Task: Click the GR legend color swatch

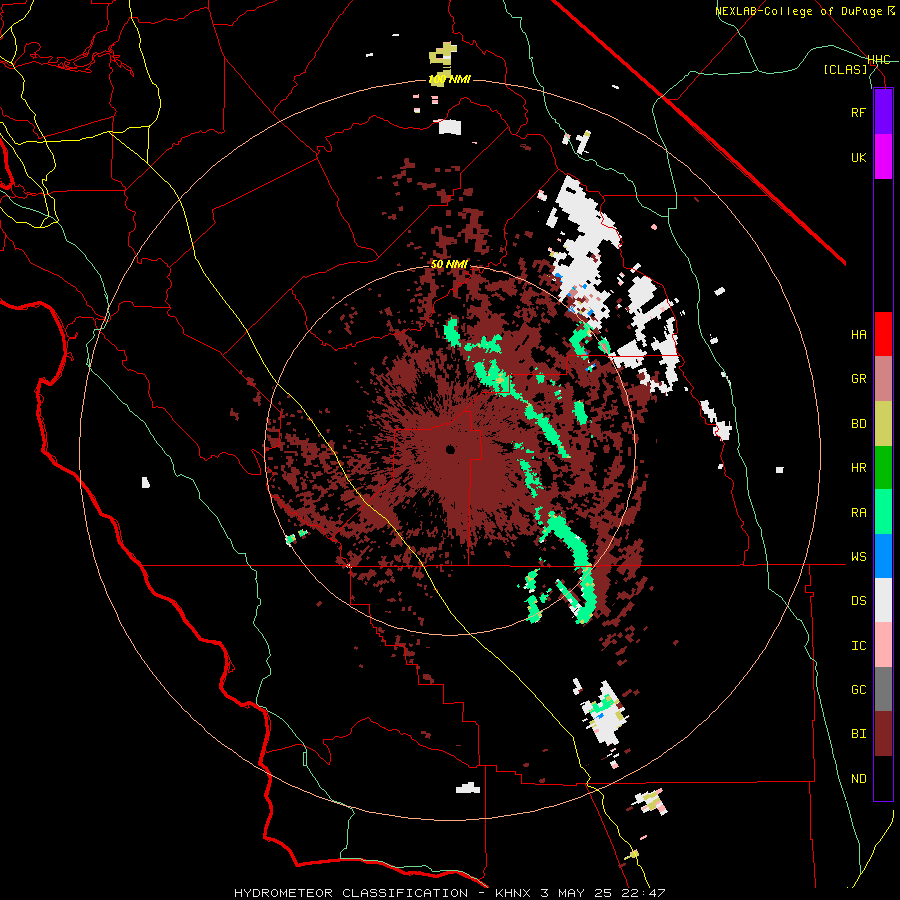Action: coord(883,379)
